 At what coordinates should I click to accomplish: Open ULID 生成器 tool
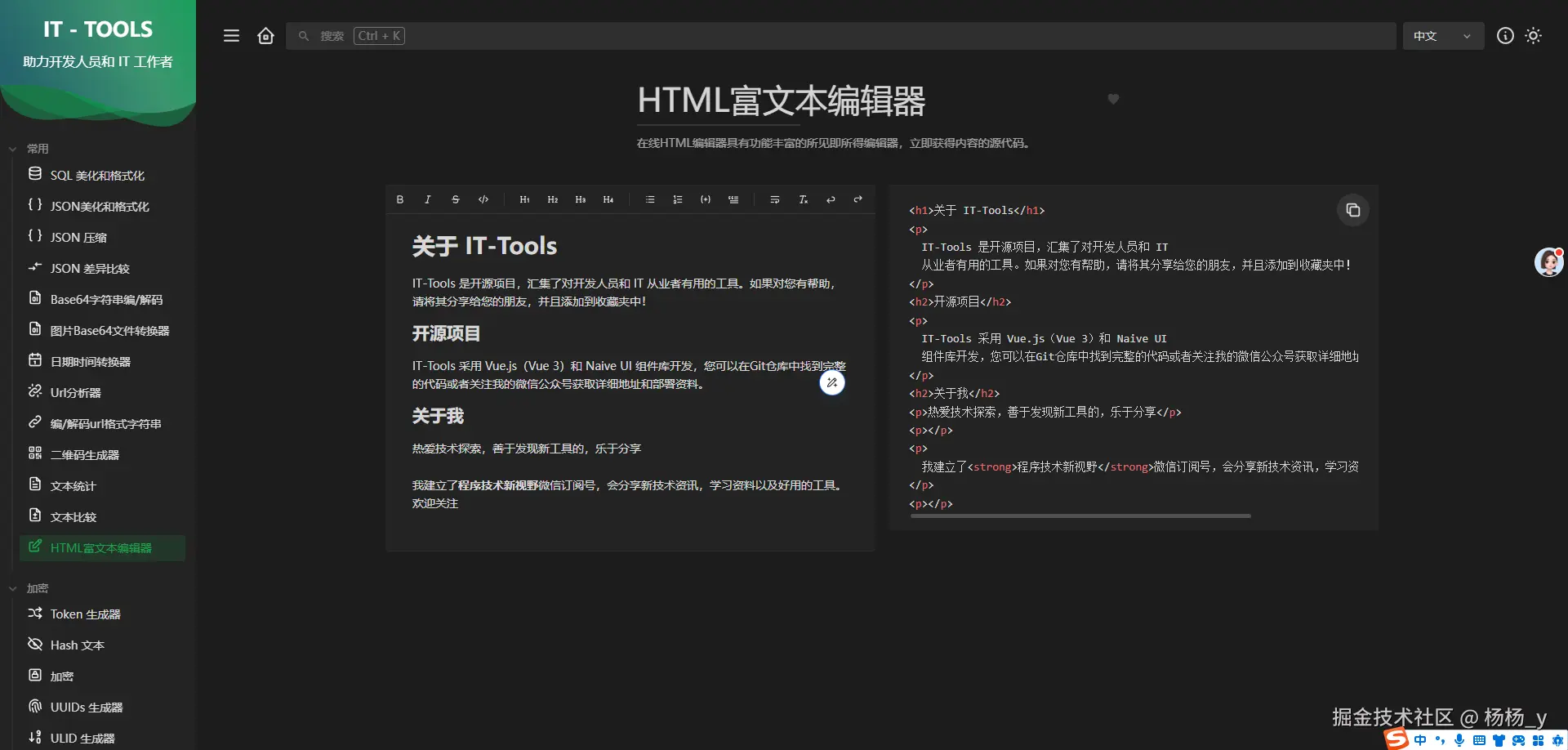[x=102, y=738]
